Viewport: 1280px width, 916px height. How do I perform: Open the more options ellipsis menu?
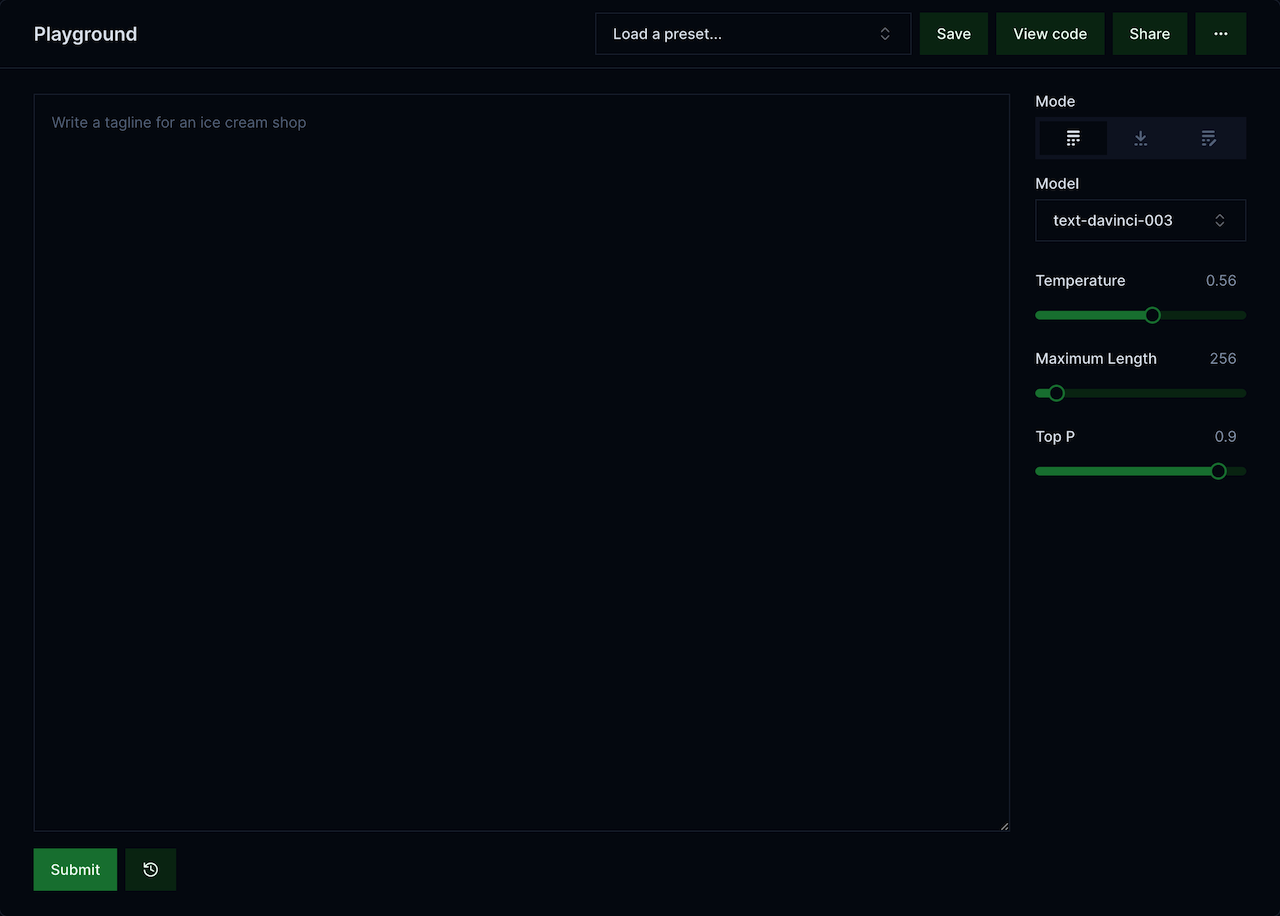(1220, 33)
